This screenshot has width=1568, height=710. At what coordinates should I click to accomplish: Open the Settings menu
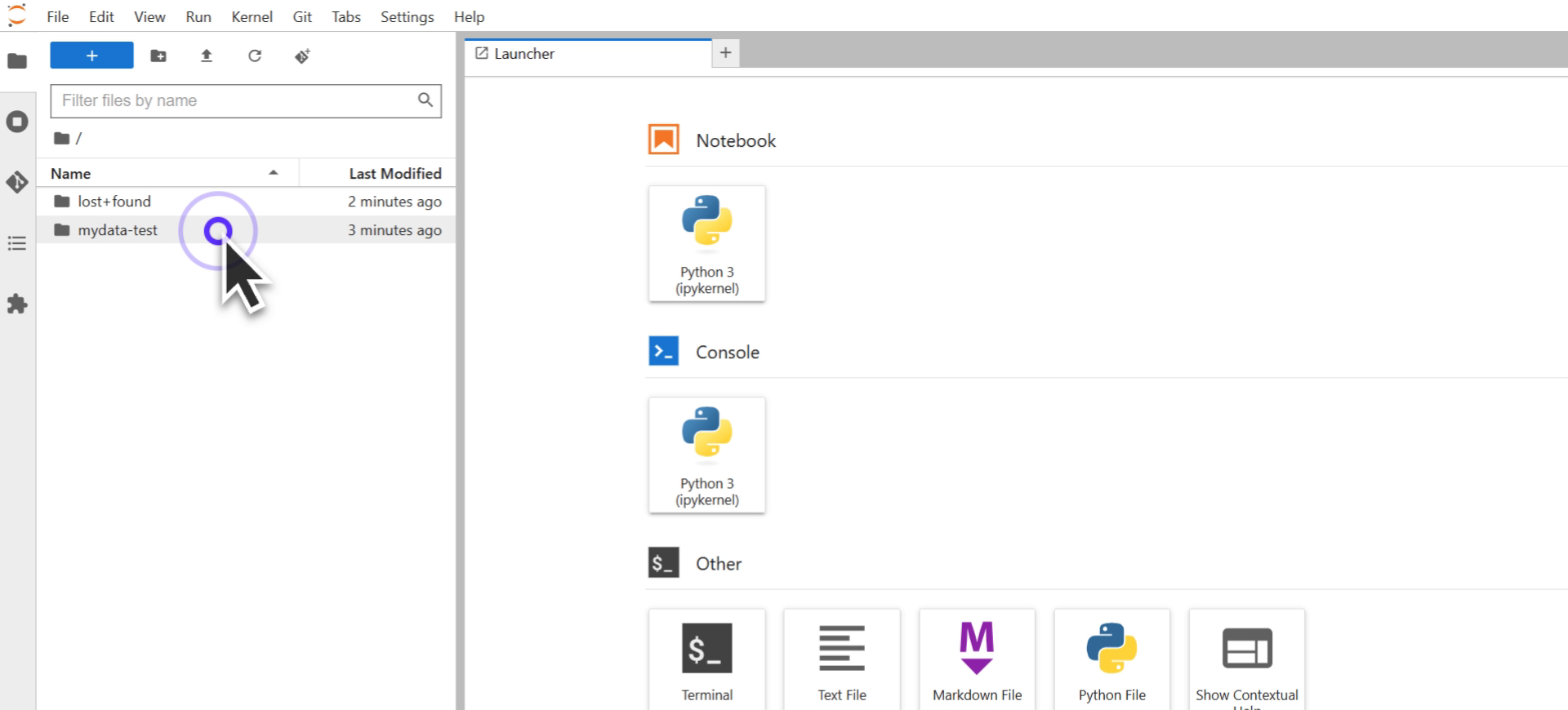pyautogui.click(x=407, y=16)
